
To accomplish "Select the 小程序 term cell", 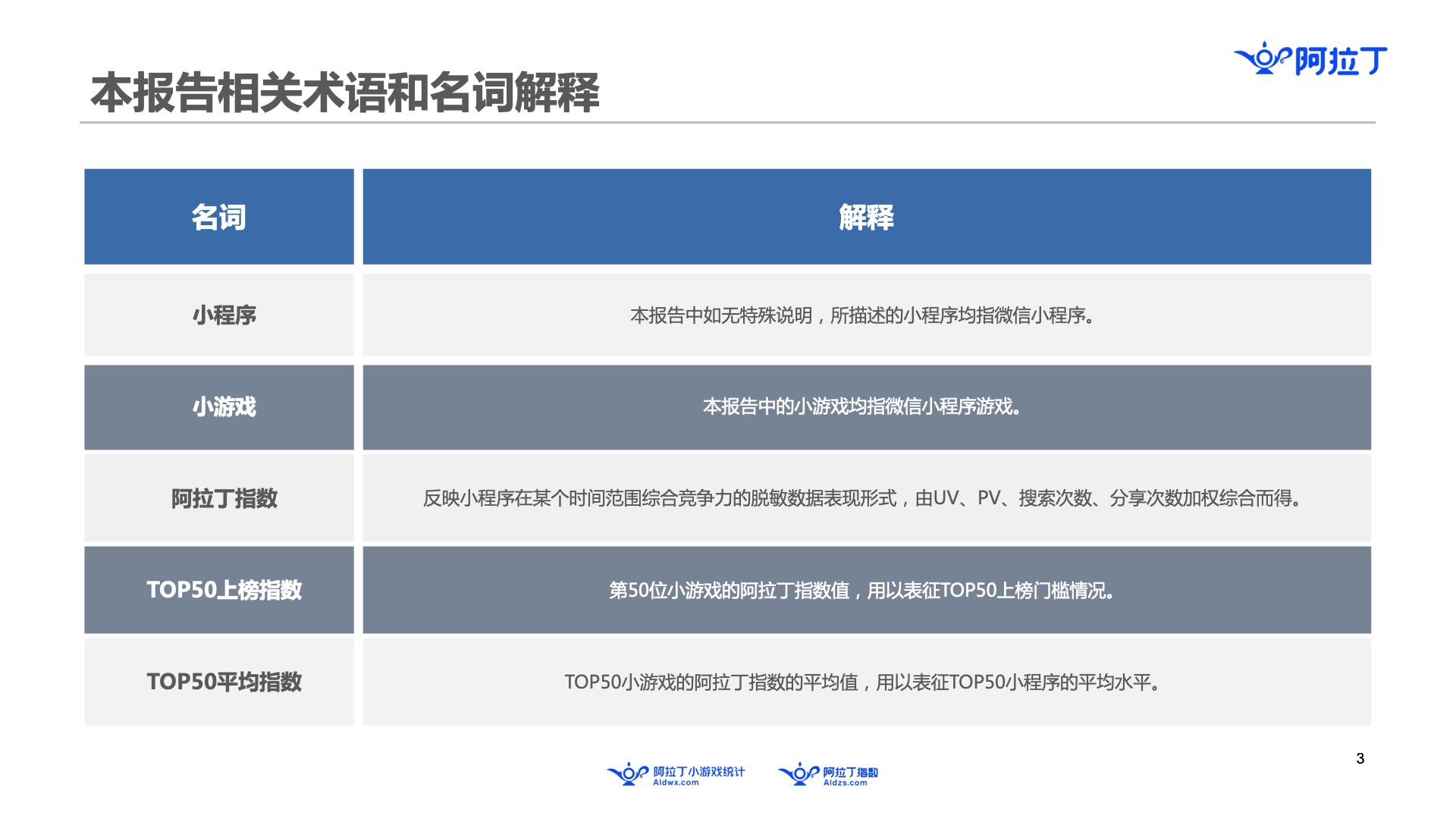I will pyautogui.click(x=219, y=315).
